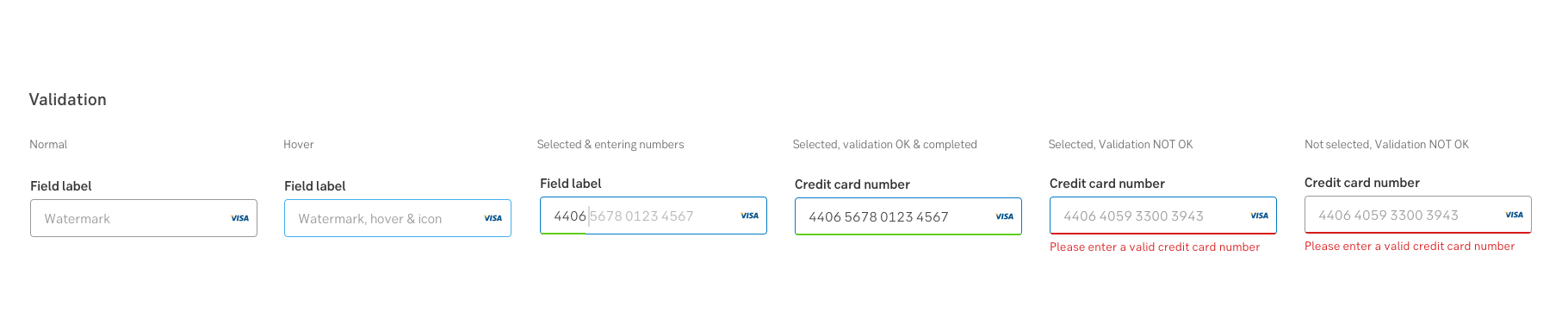Click the 'Selected, Validation NOT OK' caption
This screenshot has width=1568, height=325.
pyautogui.click(x=1120, y=144)
